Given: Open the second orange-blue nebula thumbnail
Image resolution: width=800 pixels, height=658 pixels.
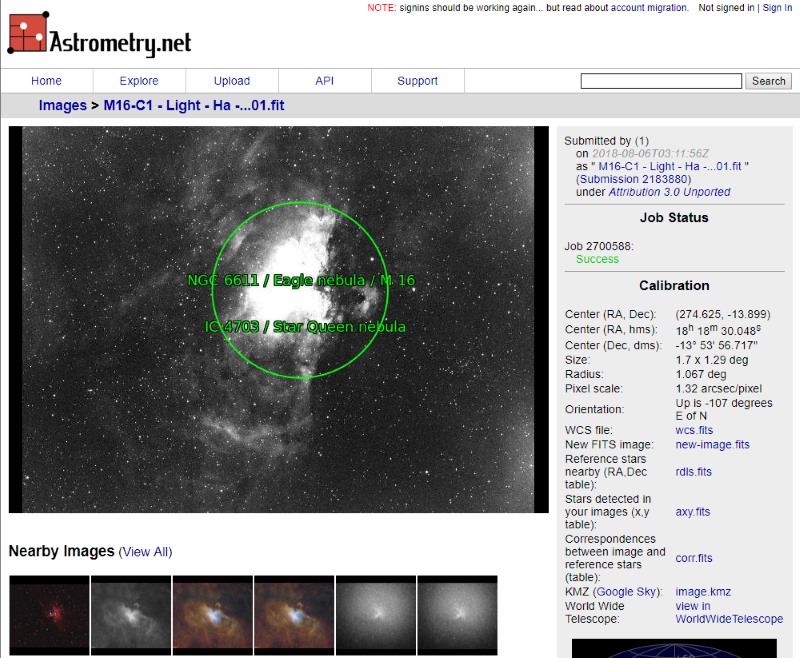Looking at the screenshot, I should tap(294, 616).
